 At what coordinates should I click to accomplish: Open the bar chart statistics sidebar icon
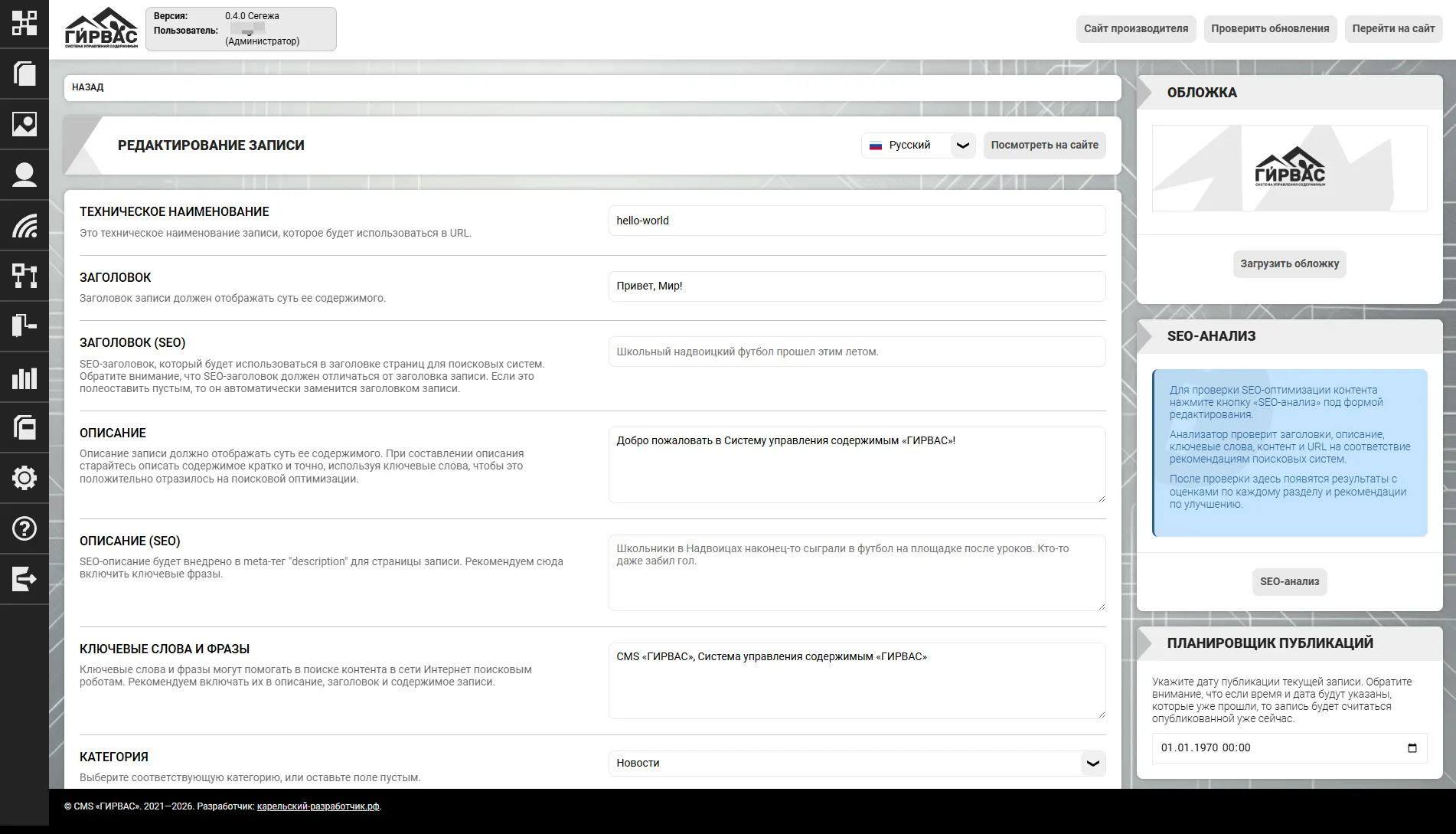coord(24,377)
